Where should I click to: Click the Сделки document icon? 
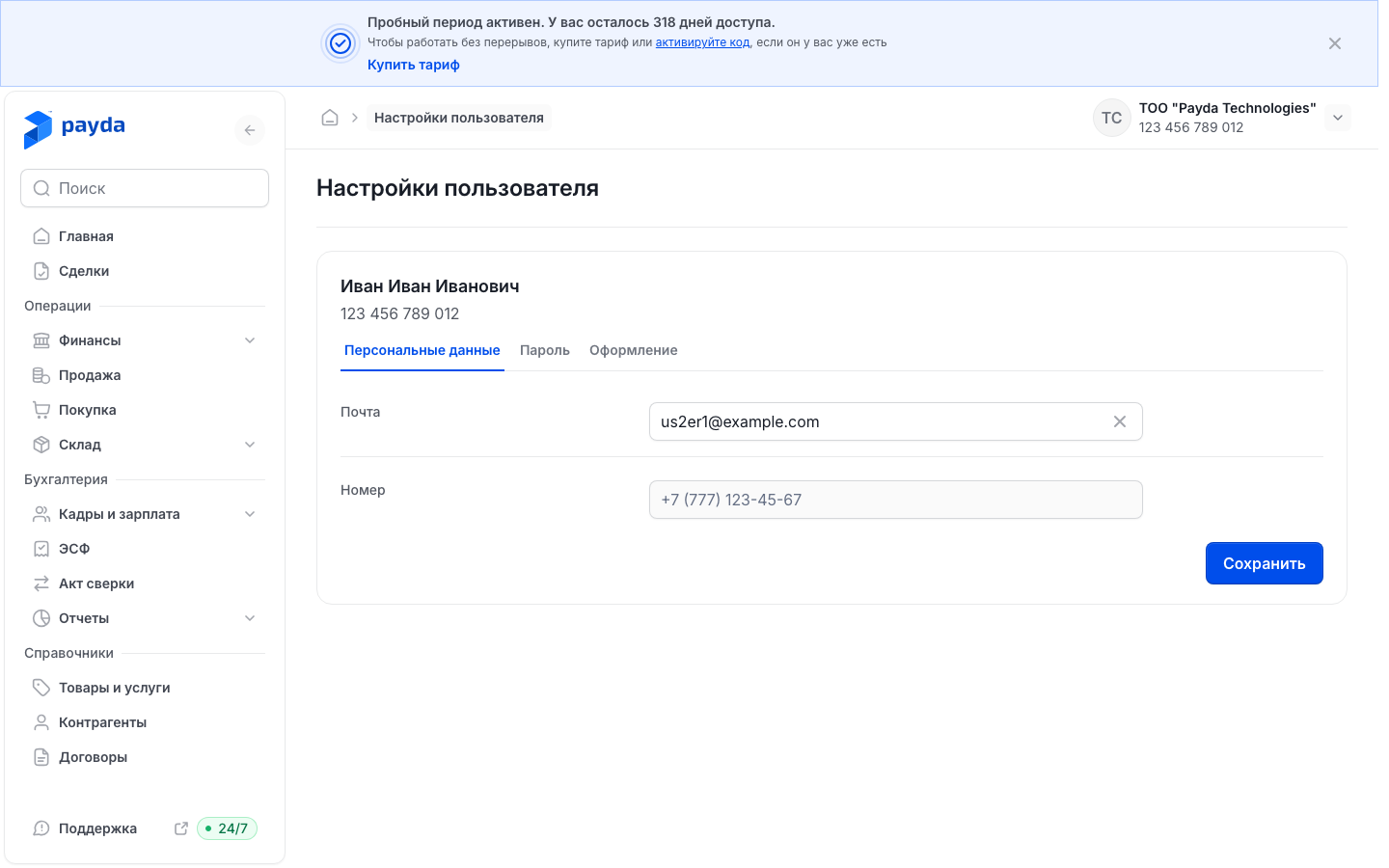41,271
